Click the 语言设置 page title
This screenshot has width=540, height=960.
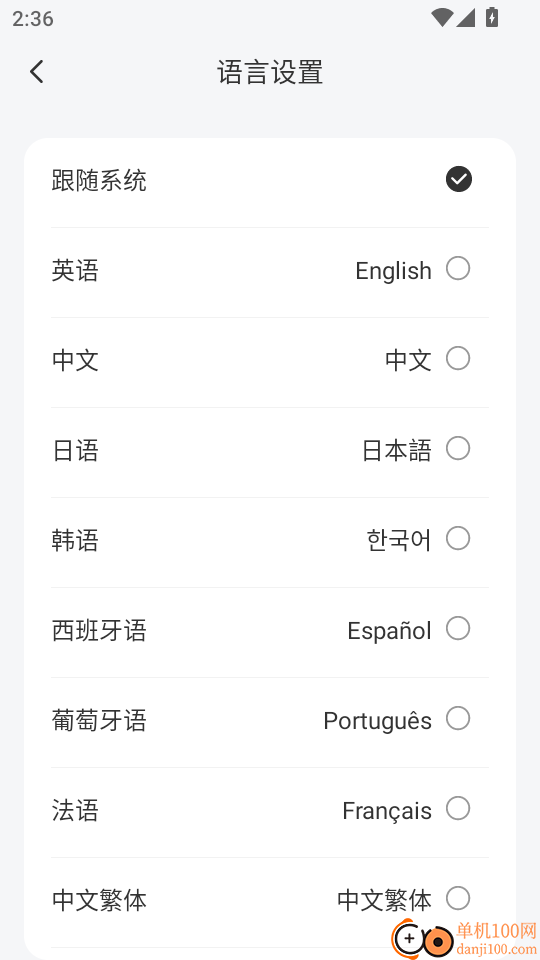270,72
